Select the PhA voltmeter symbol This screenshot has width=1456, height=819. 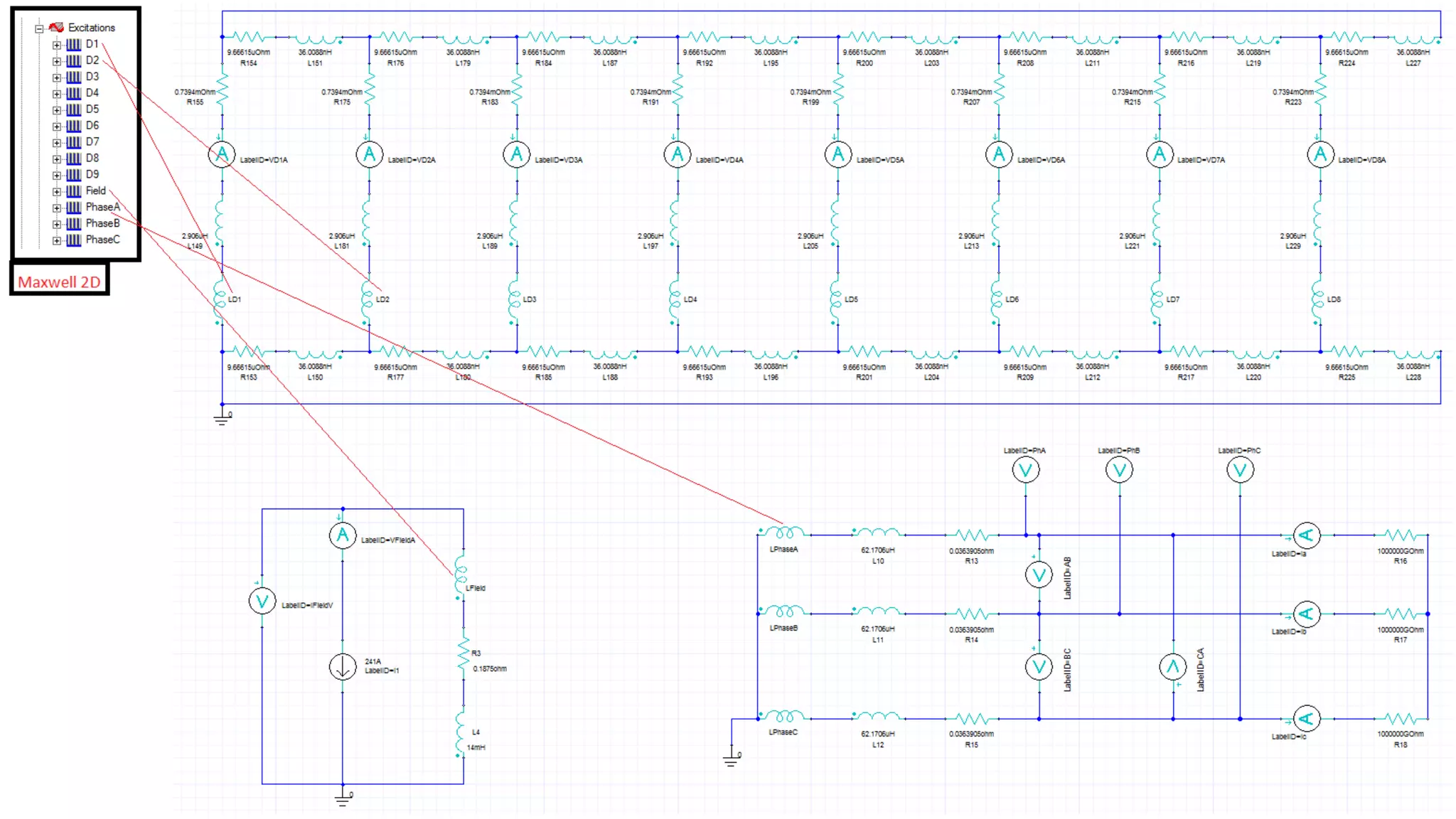[x=1025, y=470]
